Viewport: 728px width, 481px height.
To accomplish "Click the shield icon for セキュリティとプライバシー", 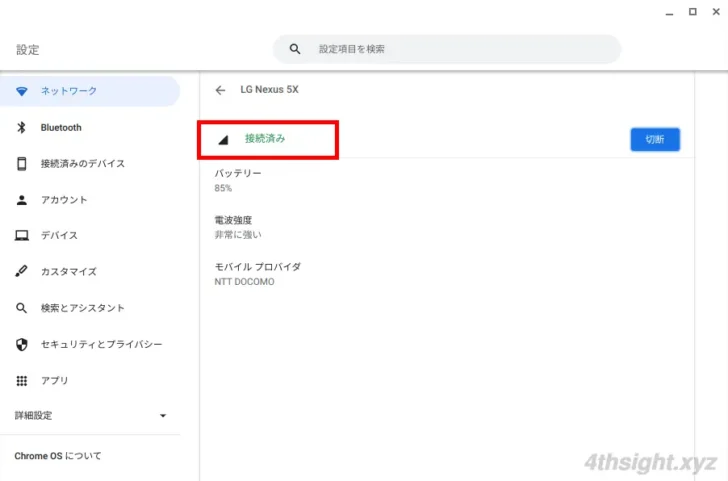I will tap(21, 344).
